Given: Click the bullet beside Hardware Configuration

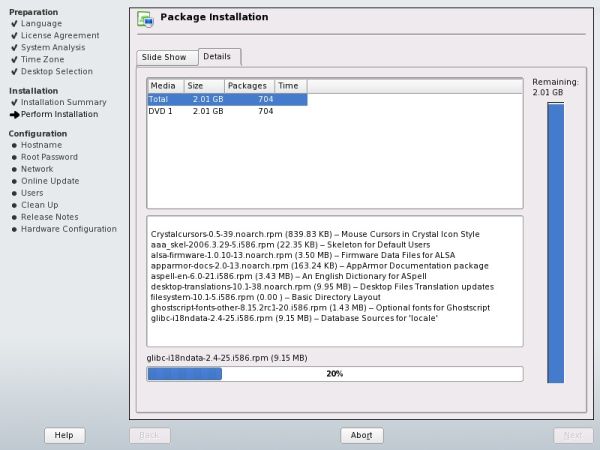Looking at the screenshot, I should 15,230.
